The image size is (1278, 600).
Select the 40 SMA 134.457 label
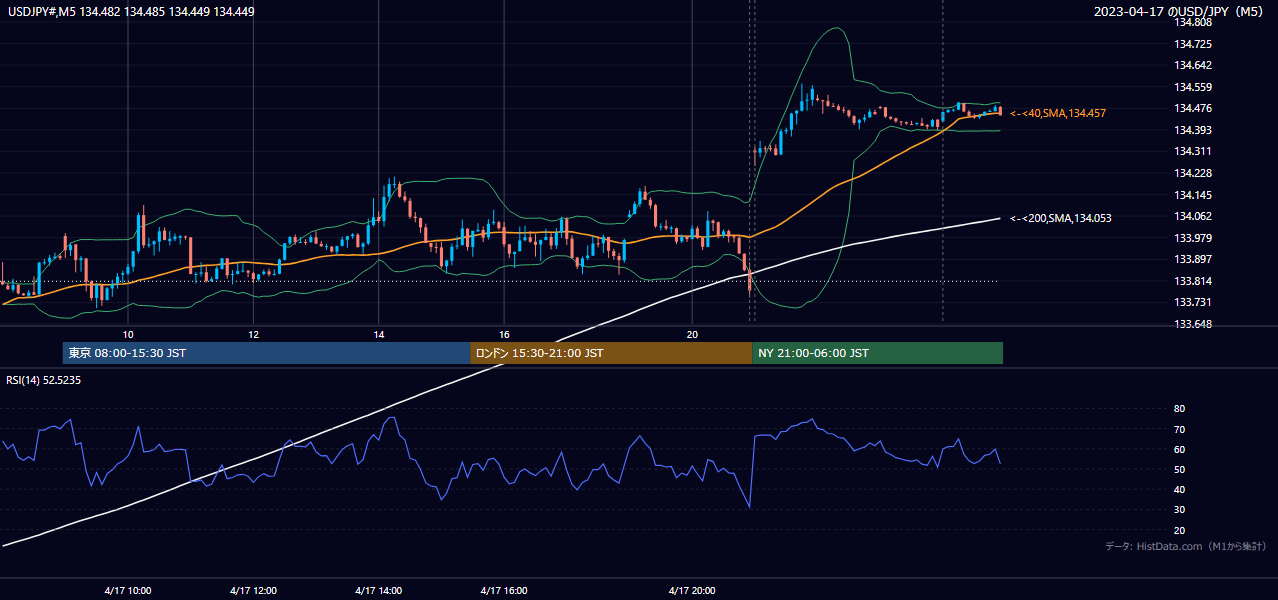[x=1057, y=113]
